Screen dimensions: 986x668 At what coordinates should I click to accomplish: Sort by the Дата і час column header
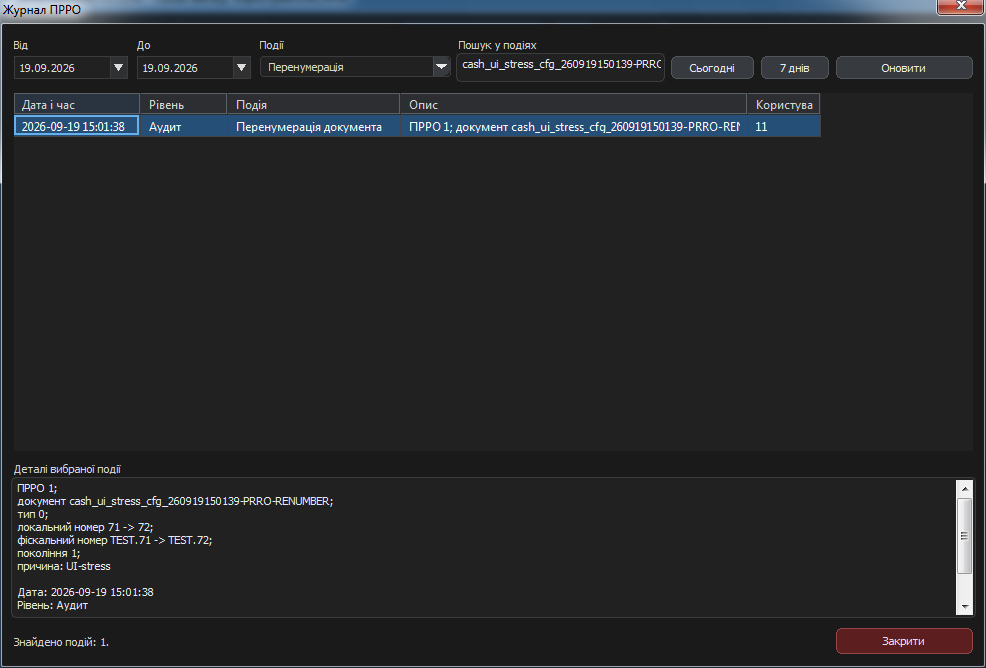click(x=77, y=104)
